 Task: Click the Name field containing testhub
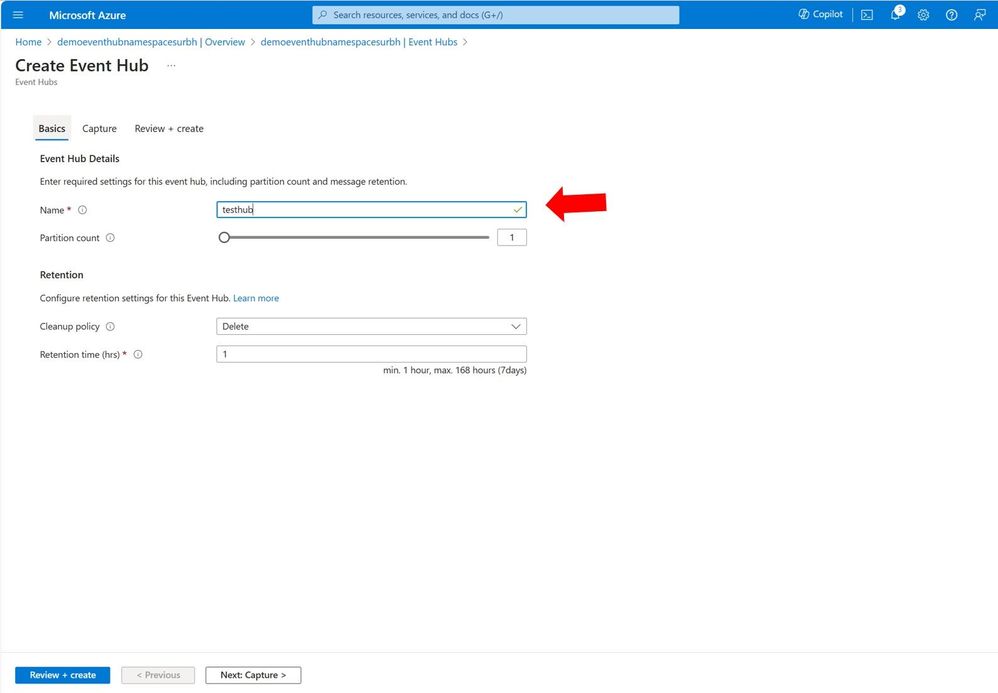click(x=371, y=209)
